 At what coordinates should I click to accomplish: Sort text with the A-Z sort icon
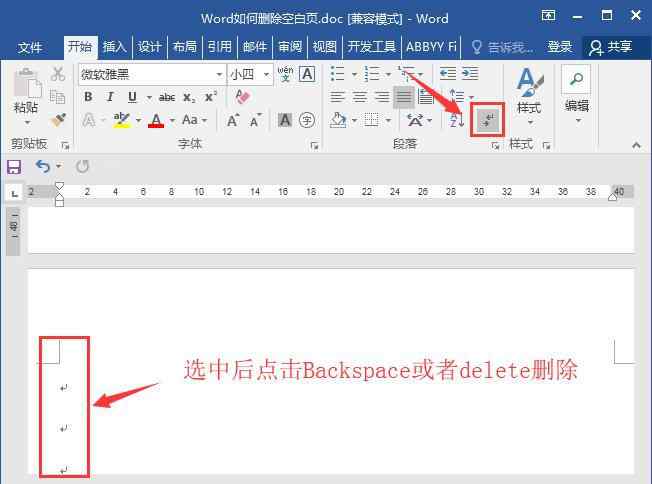point(456,121)
